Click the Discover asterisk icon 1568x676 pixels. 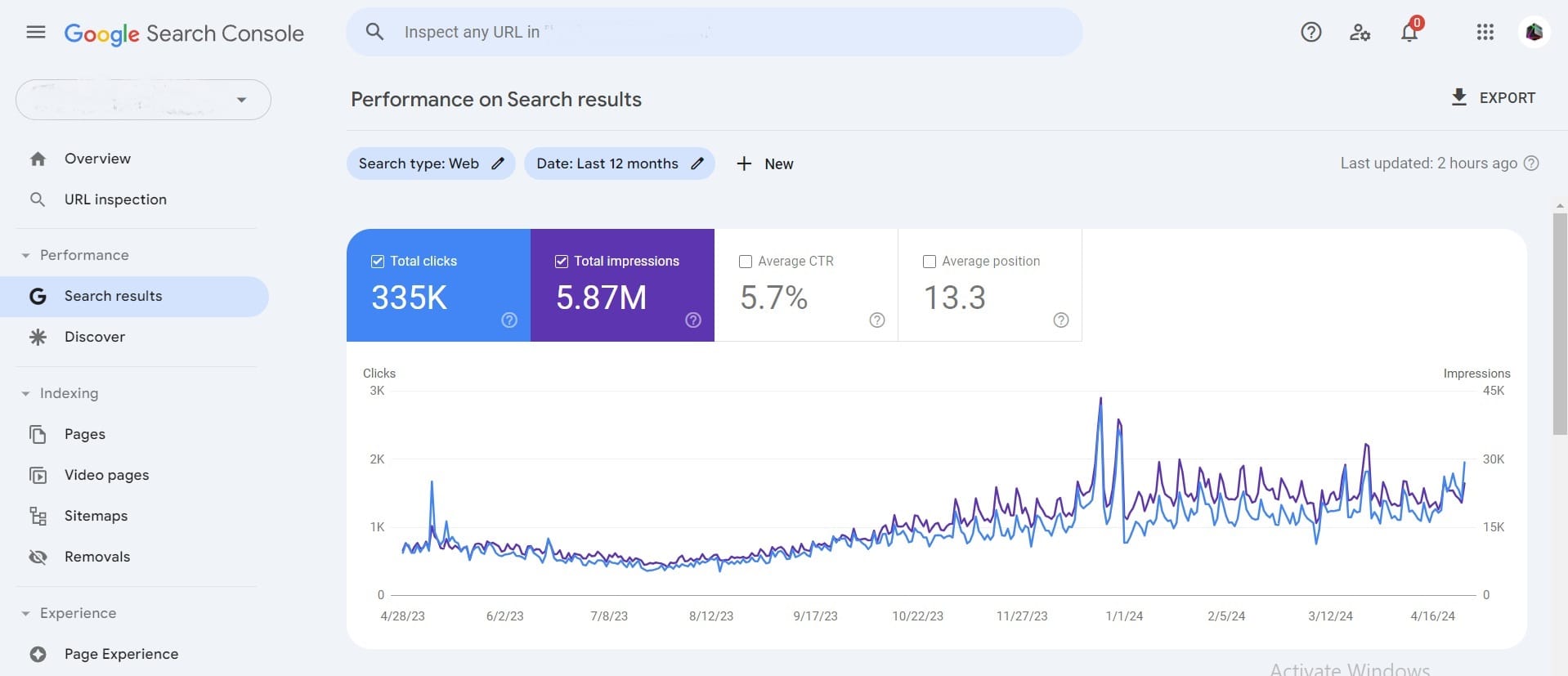(x=38, y=337)
